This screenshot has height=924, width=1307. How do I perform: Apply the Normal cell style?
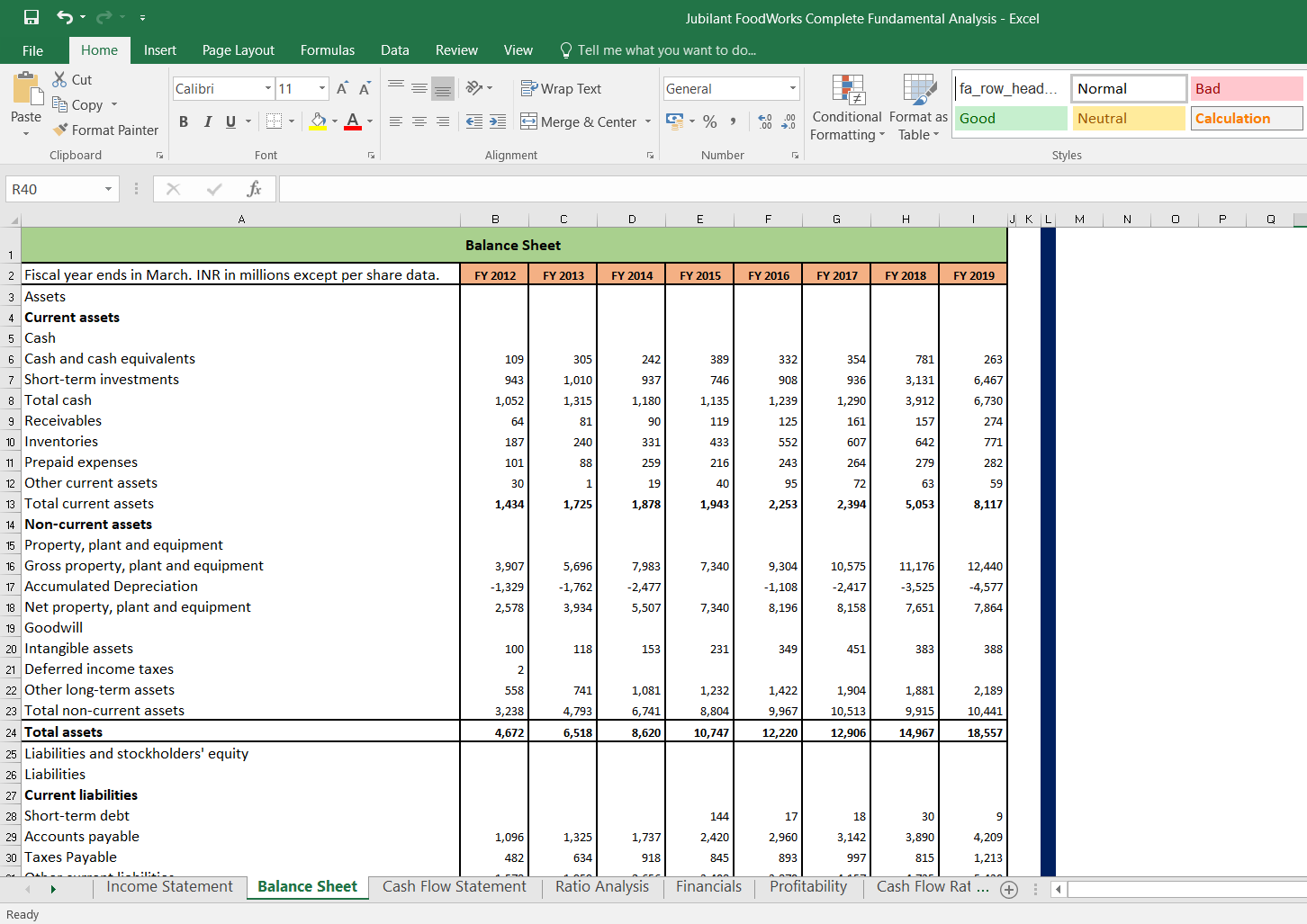tap(1129, 88)
